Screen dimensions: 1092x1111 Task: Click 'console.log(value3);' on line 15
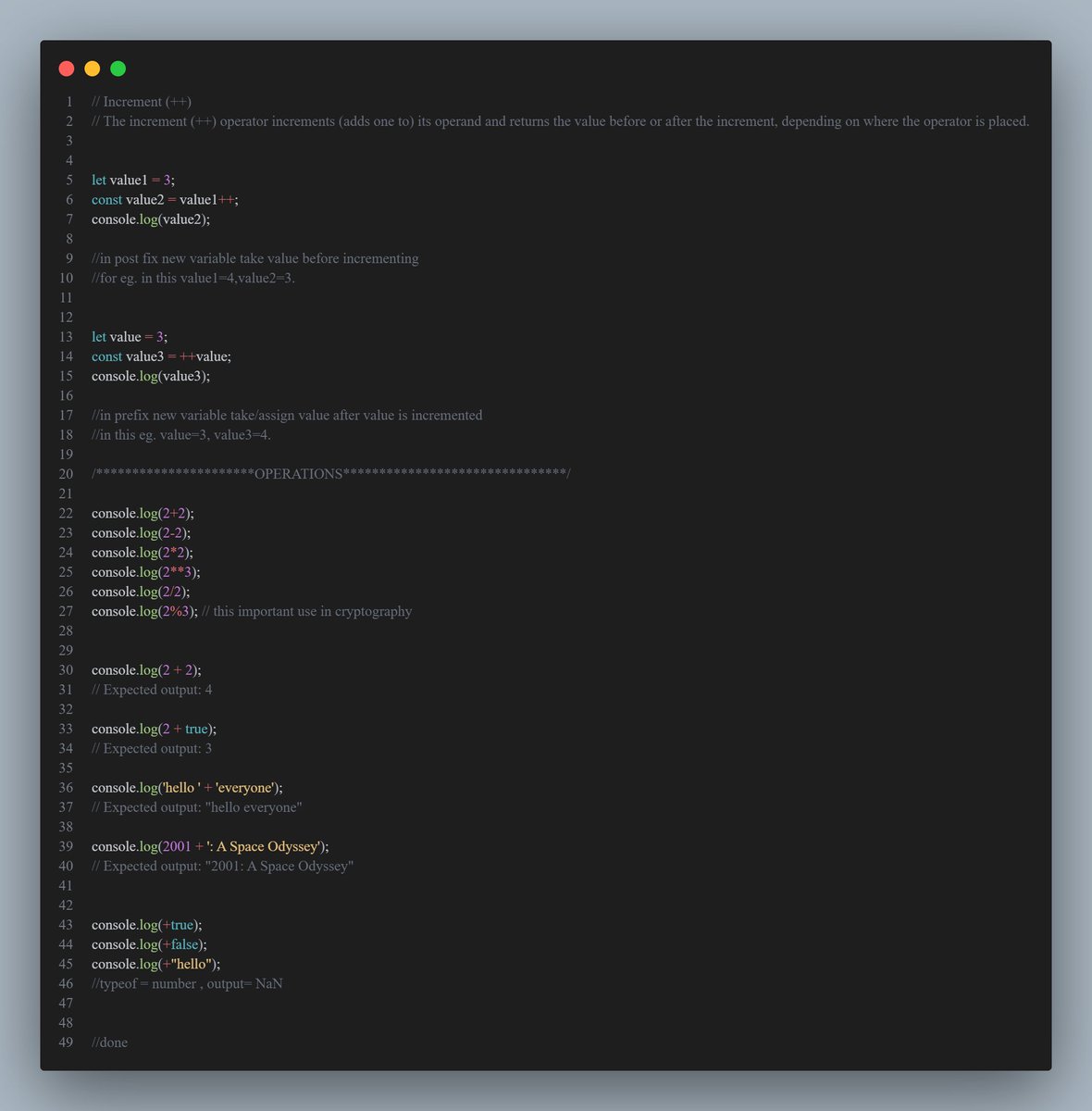click(x=151, y=376)
